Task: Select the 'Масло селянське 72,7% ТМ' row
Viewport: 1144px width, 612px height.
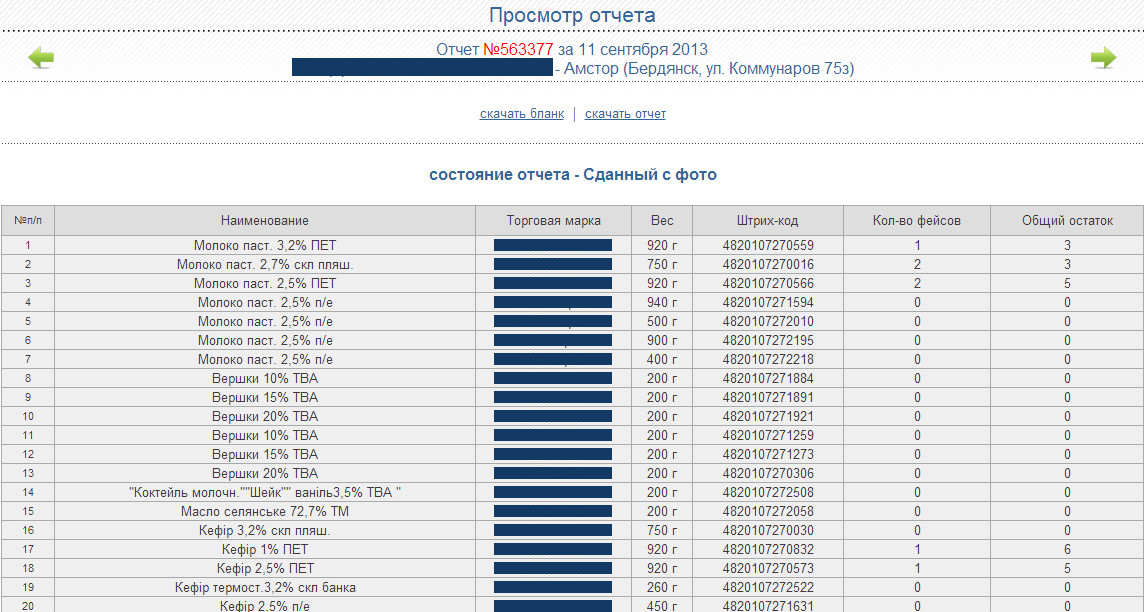Action: [x=265, y=512]
